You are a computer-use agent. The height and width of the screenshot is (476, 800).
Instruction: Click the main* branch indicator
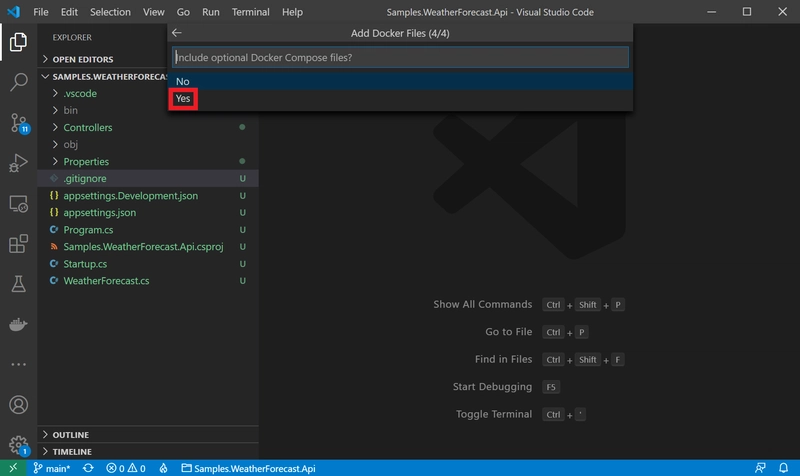[x=52, y=468]
